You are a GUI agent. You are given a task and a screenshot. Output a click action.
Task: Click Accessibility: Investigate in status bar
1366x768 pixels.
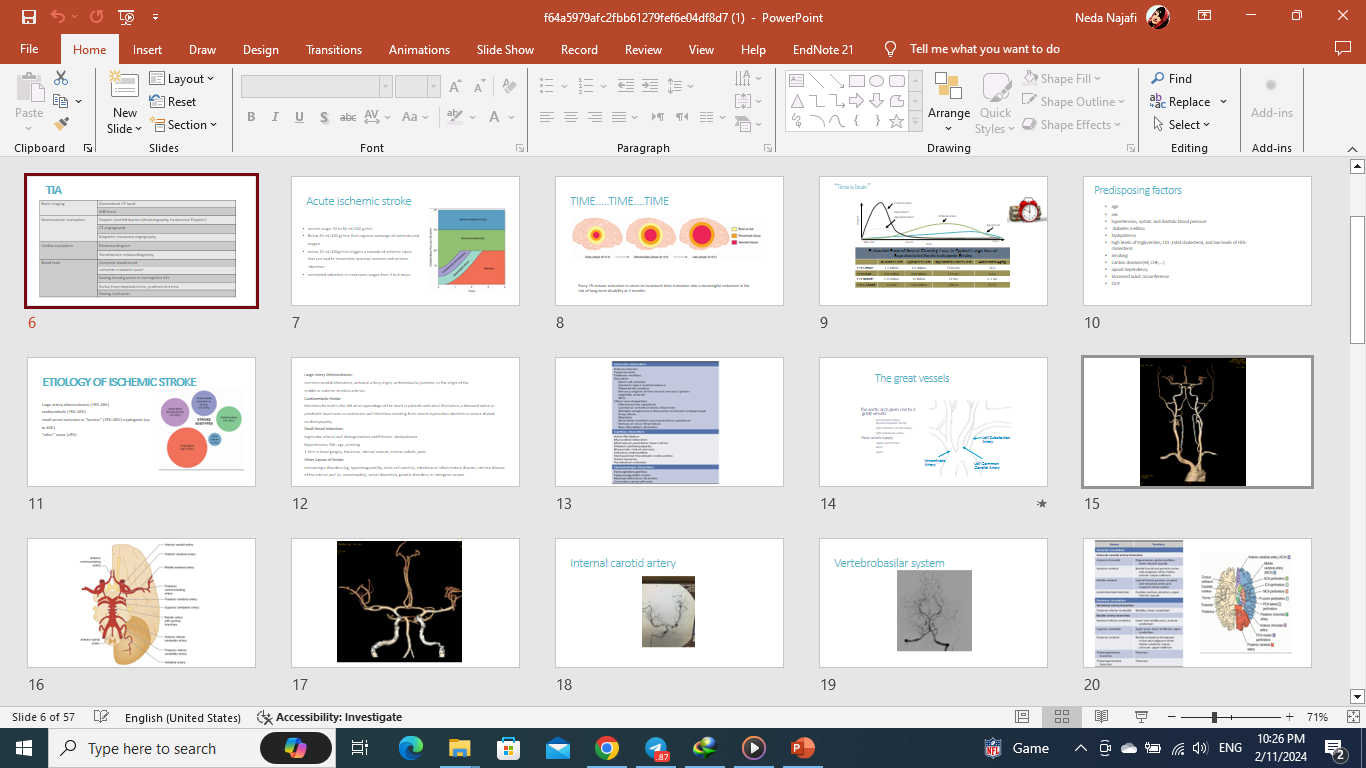(330, 717)
